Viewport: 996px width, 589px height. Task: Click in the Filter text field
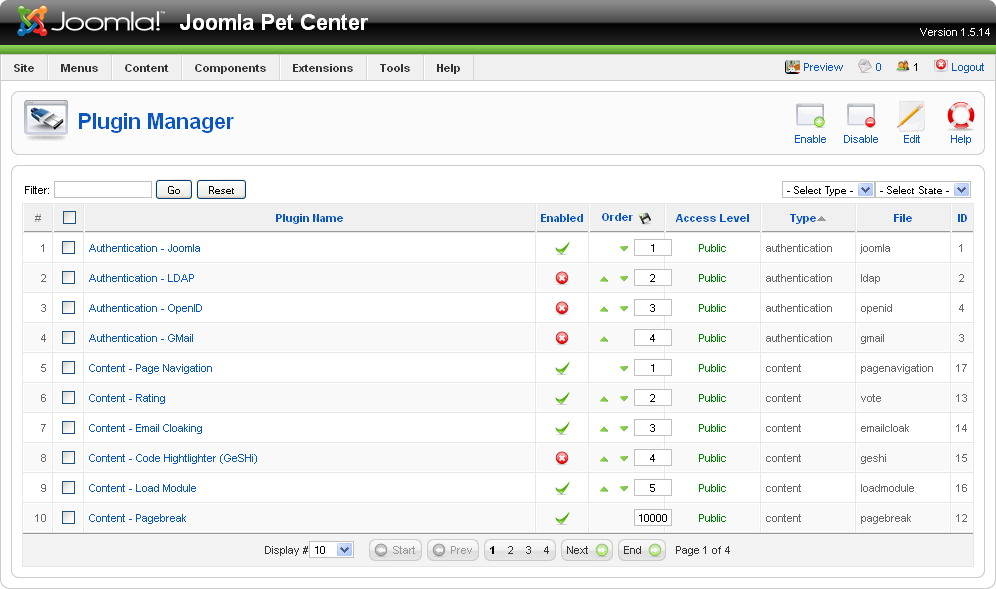[x=103, y=189]
